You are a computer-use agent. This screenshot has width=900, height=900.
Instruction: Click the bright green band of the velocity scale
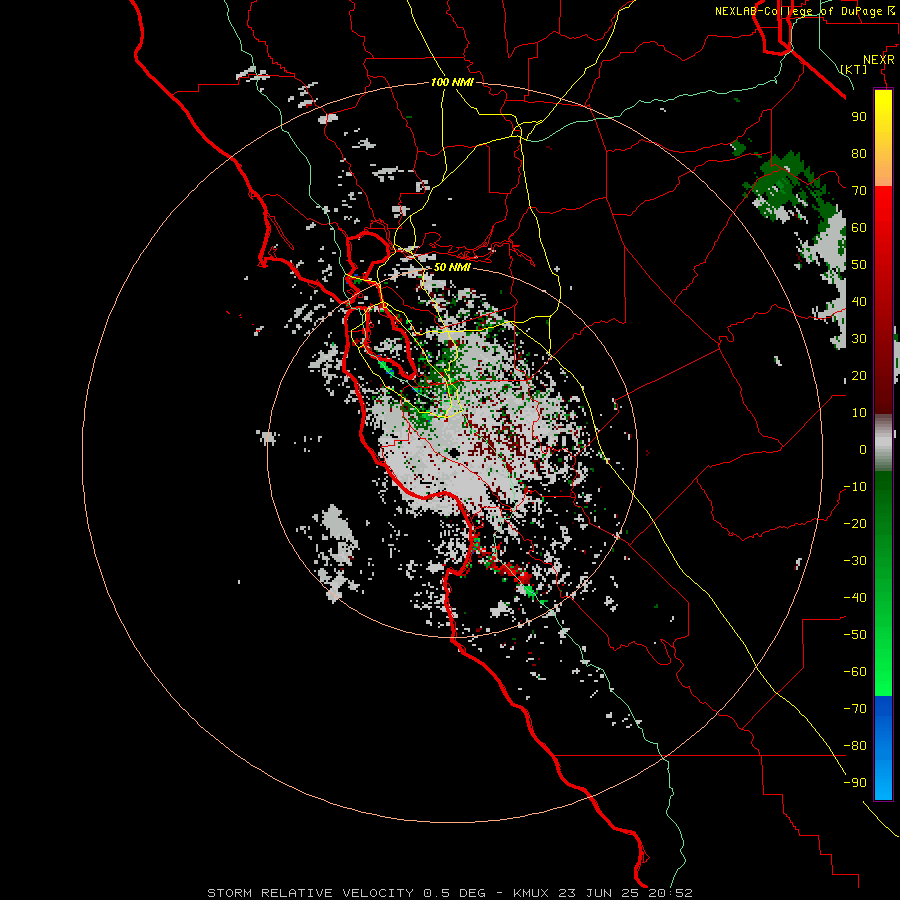[883, 660]
